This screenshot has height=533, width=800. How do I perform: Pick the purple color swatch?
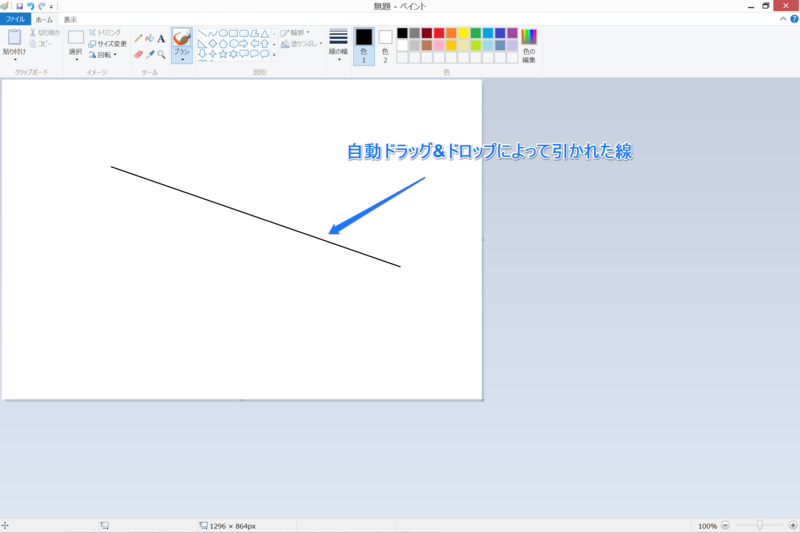click(x=513, y=33)
